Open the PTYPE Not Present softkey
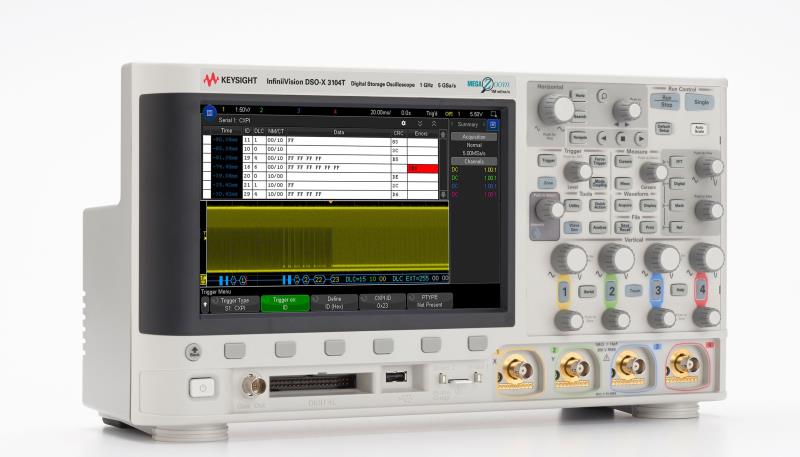This screenshot has width=800, height=457. point(430,301)
